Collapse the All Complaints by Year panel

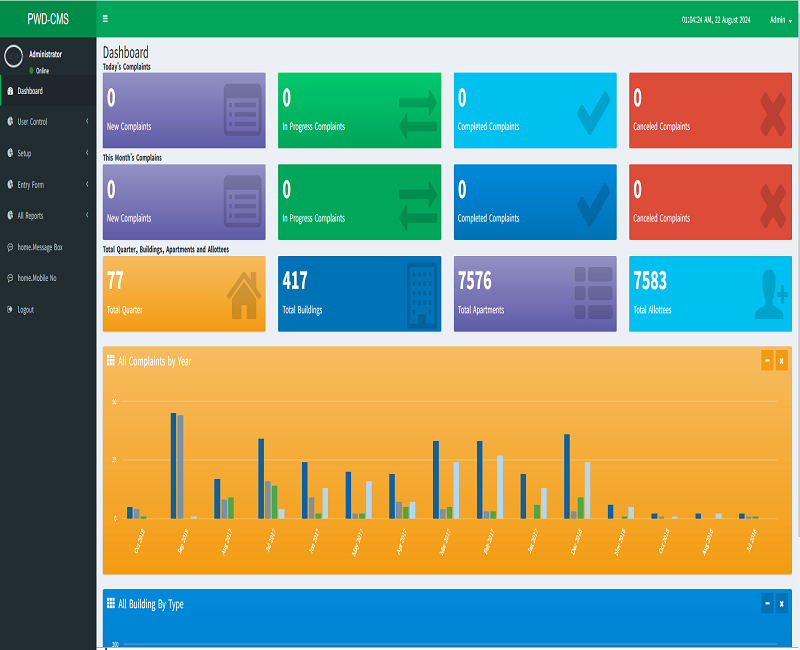tap(767, 361)
